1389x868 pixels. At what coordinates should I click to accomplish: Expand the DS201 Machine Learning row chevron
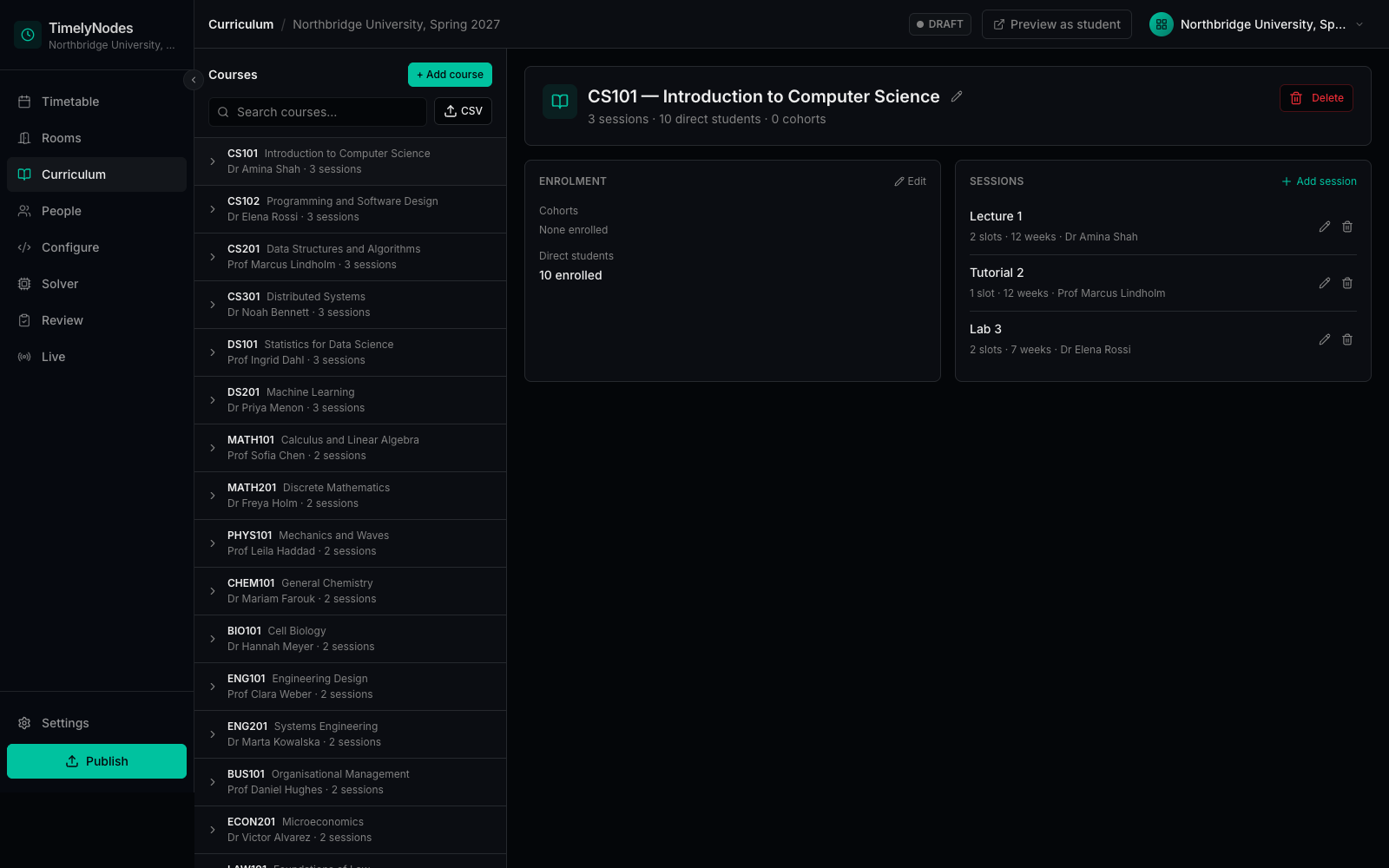(213, 400)
